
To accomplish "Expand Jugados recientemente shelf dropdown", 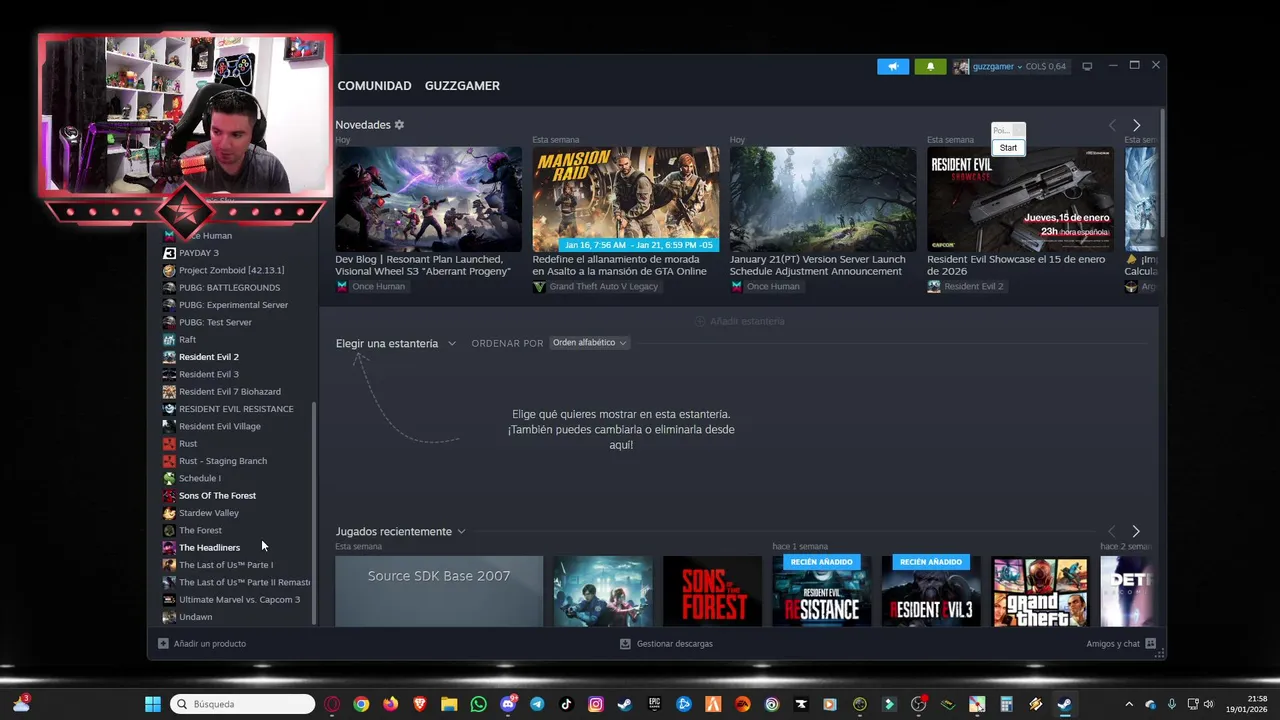I will click(x=400, y=531).
